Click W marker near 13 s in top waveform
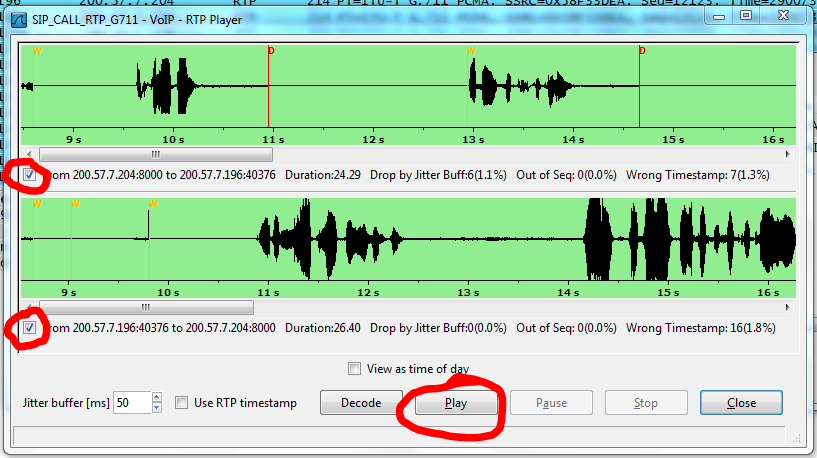Image resolution: width=817 pixels, height=458 pixels. click(x=470, y=51)
